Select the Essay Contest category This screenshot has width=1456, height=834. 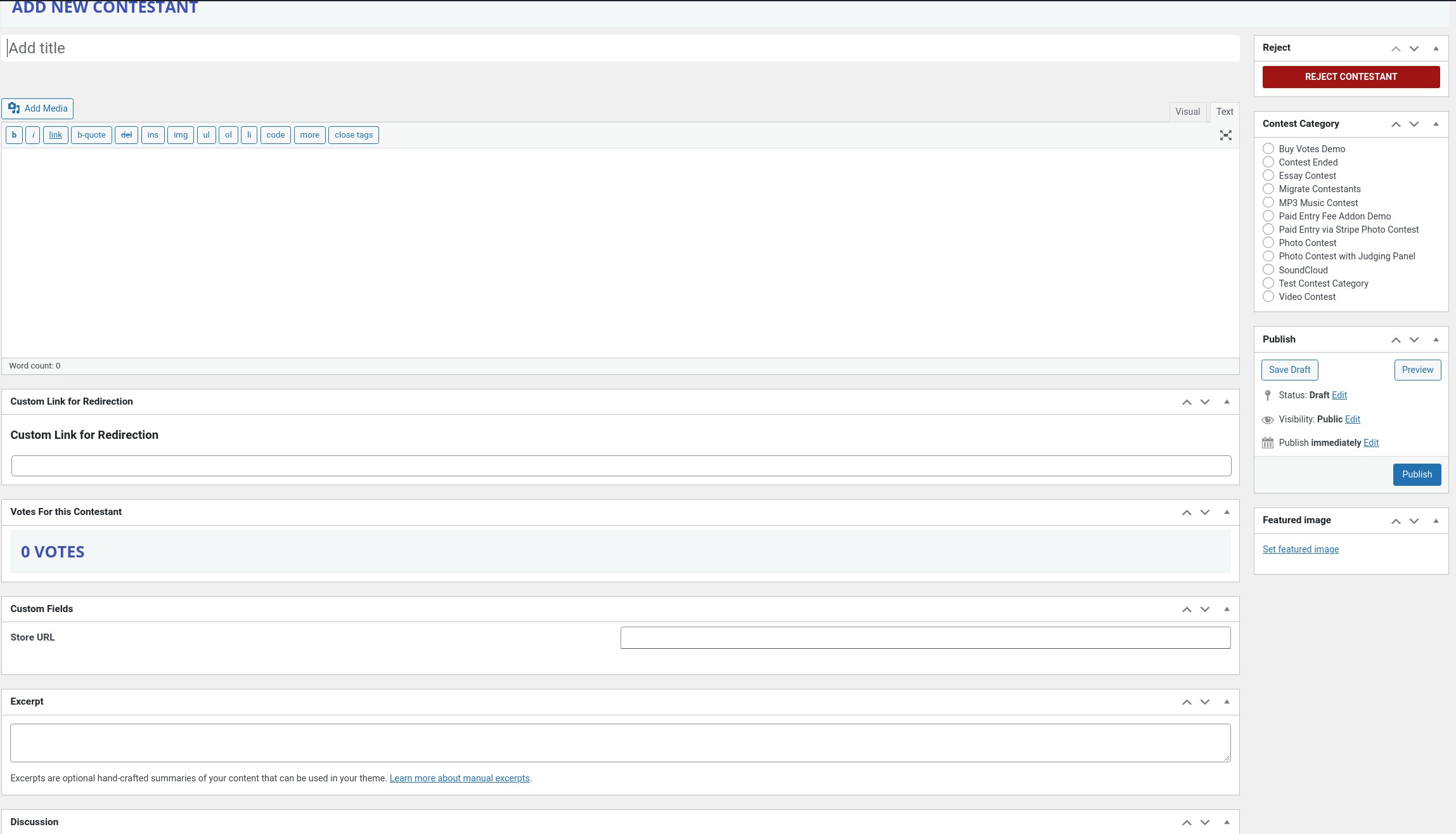click(1268, 176)
